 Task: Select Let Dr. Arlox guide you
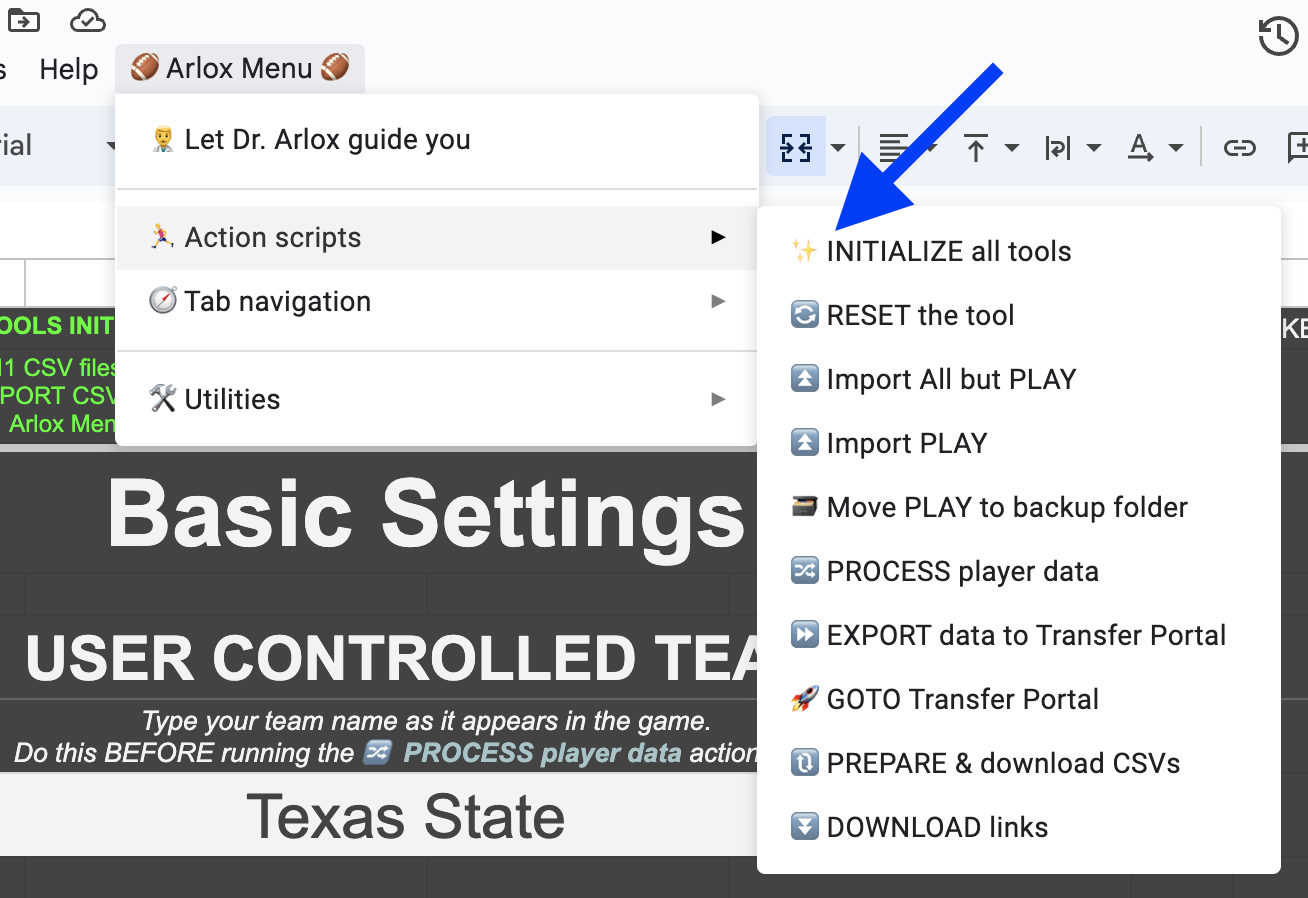point(437,139)
